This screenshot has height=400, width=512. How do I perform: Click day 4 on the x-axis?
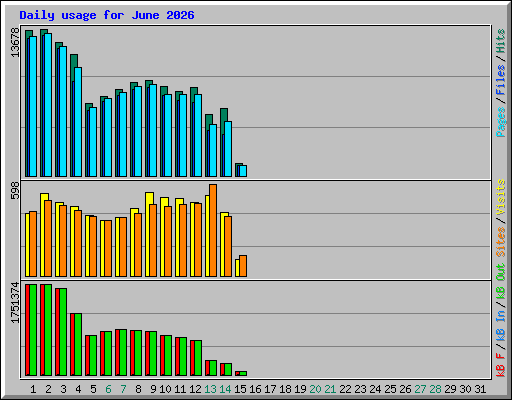tap(78, 389)
